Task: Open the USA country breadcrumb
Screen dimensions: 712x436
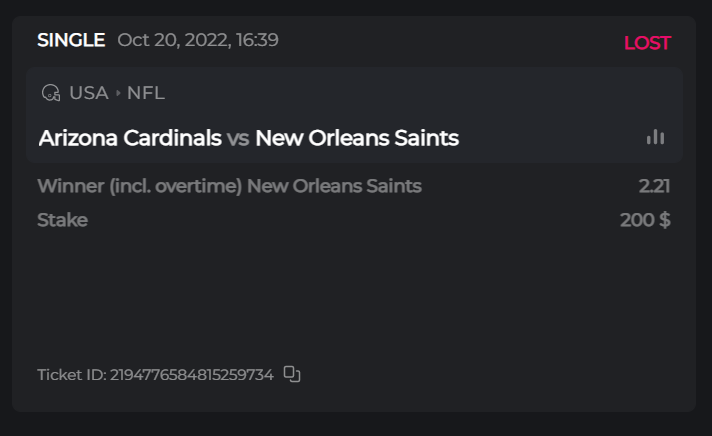Action: tap(88, 93)
